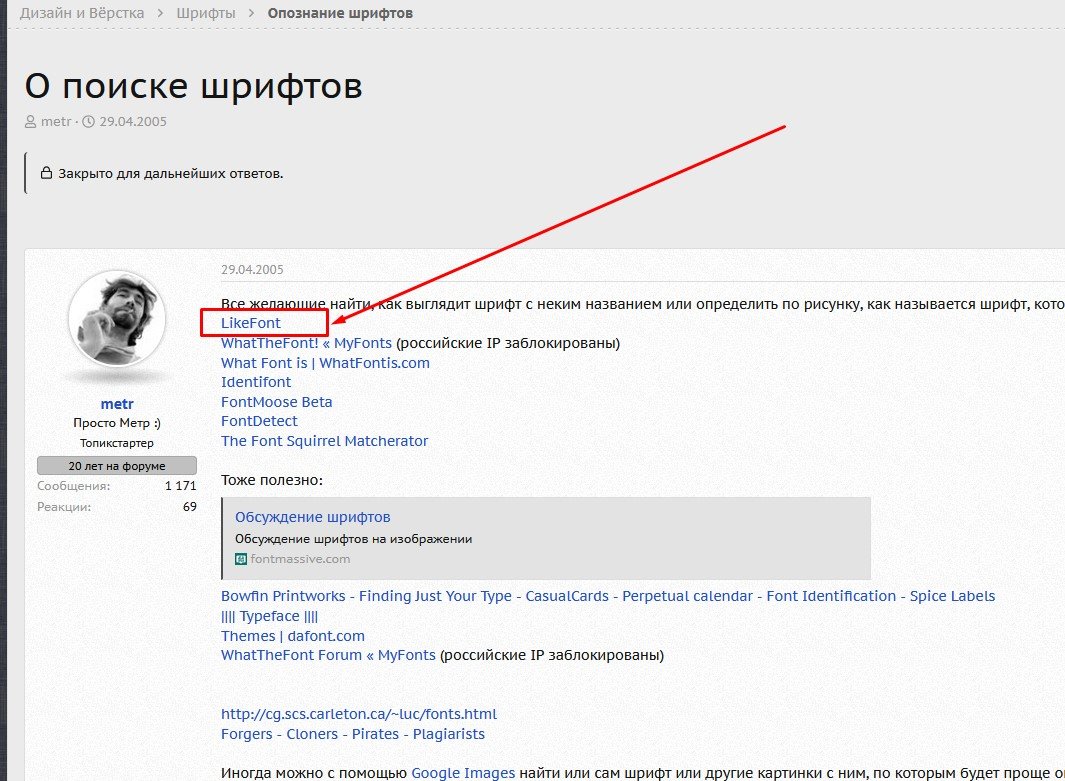1065x781 pixels.
Task: Open the Дизайн и Вёрстка breadcrumb
Action: click(82, 13)
